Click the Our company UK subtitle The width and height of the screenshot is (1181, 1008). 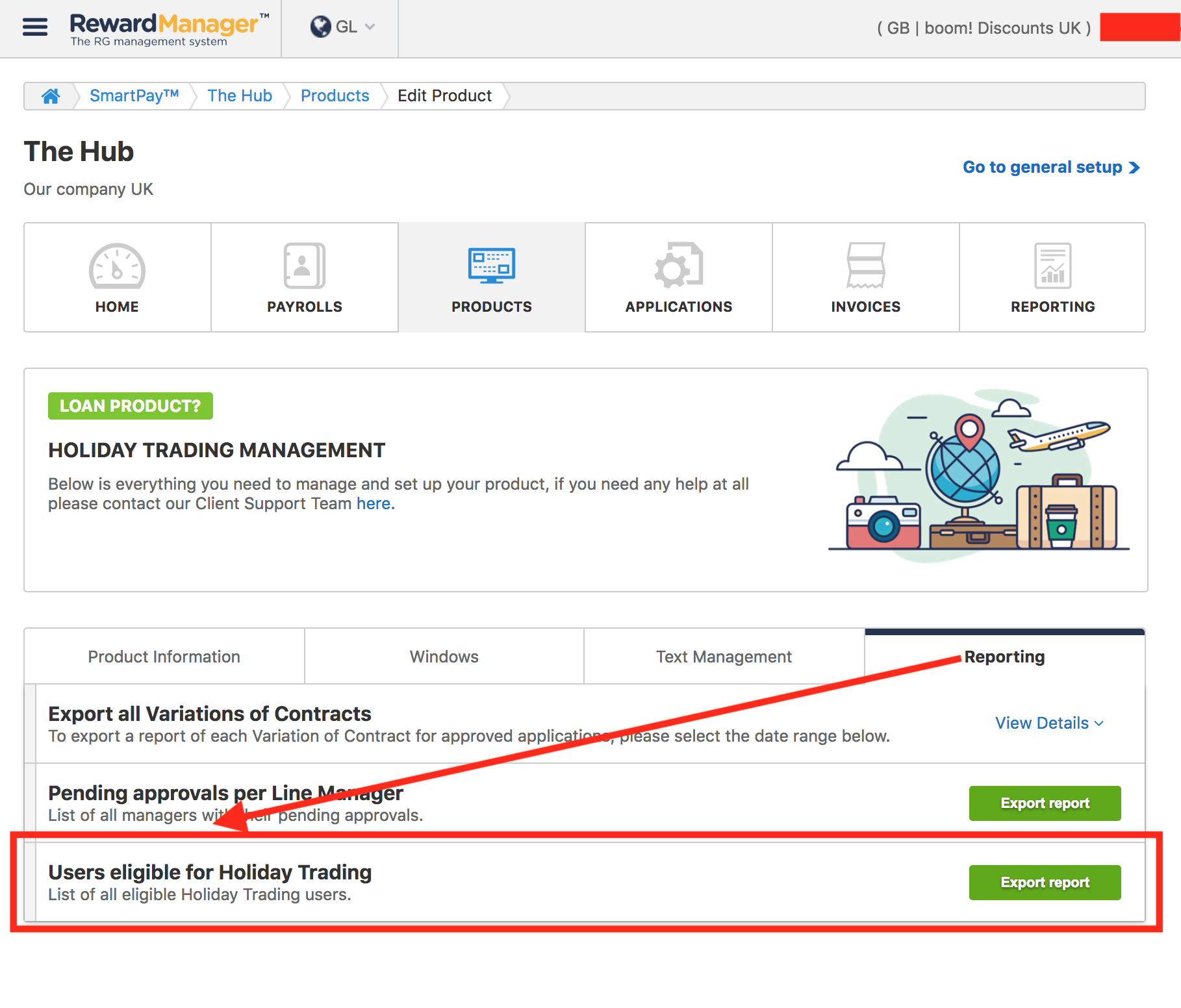(x=88, y=189)
